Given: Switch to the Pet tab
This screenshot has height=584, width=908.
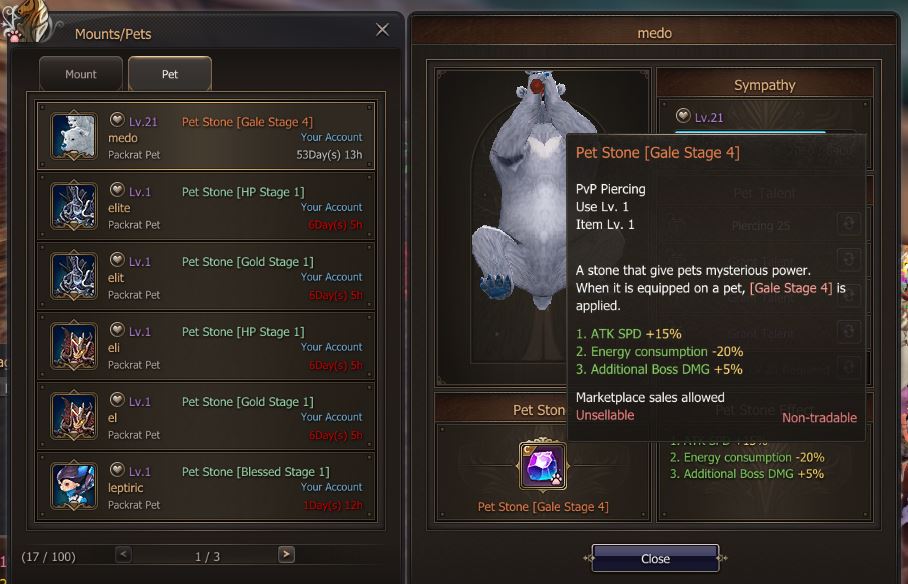Looking at the screenshot, I should 170,74.
